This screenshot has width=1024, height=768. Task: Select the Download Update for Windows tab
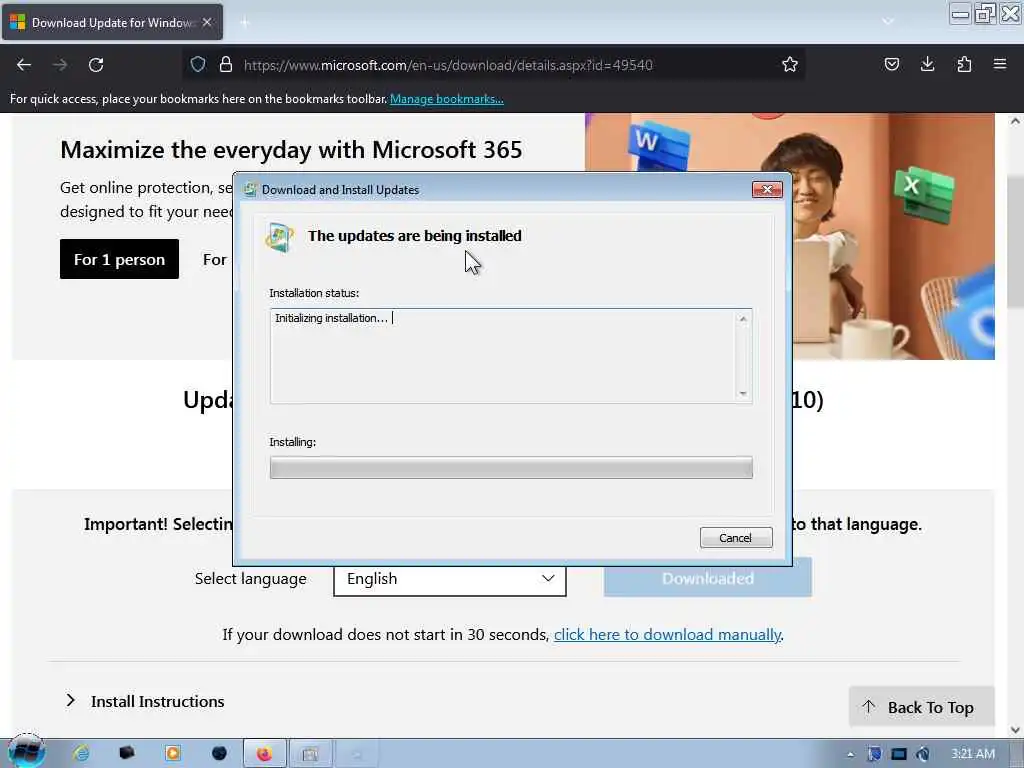click(112, 22)
